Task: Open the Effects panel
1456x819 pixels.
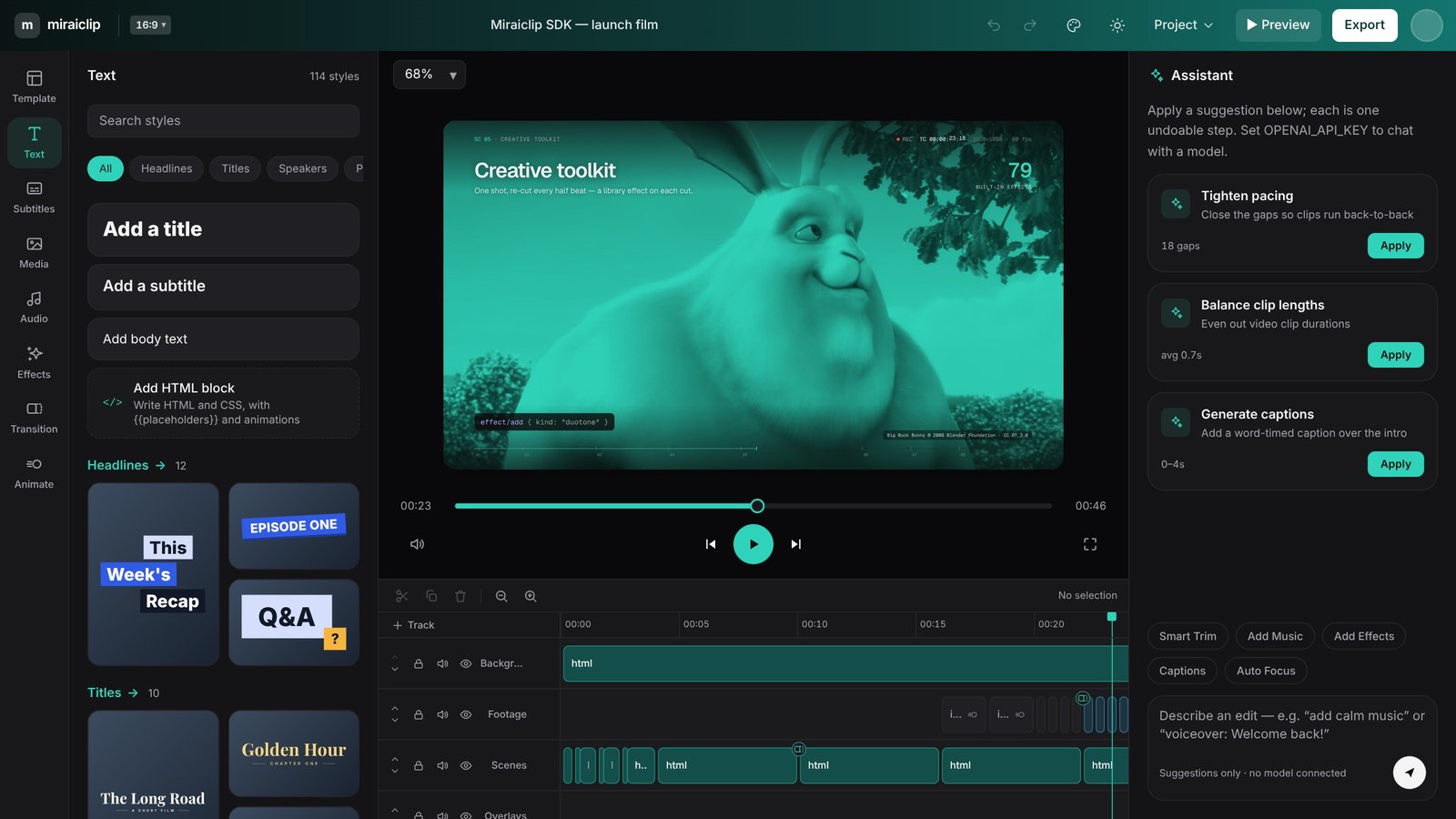Action: click(x=34, y=363)
